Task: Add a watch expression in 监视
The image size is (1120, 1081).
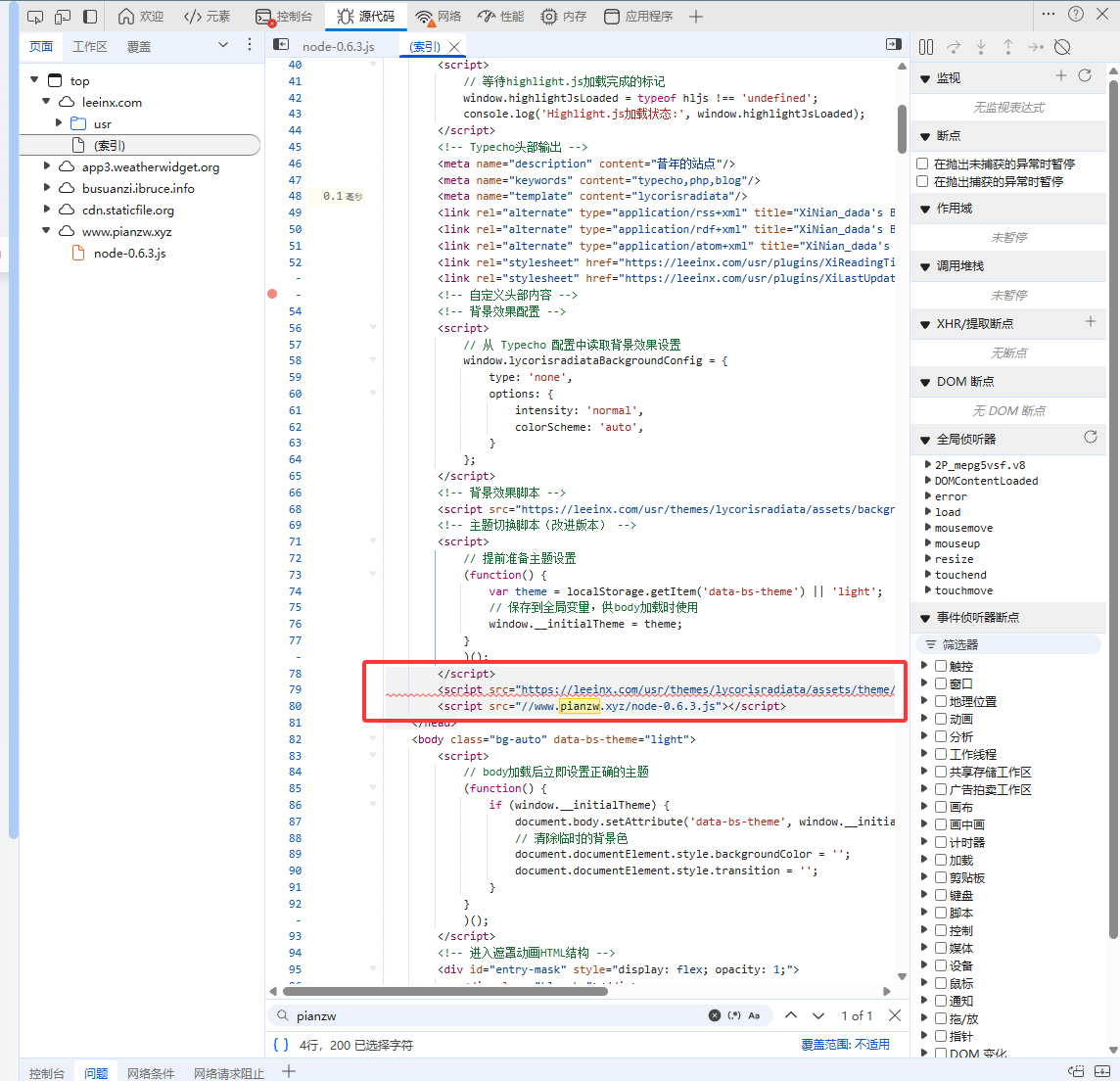Action: click(x=1061, y=76)
